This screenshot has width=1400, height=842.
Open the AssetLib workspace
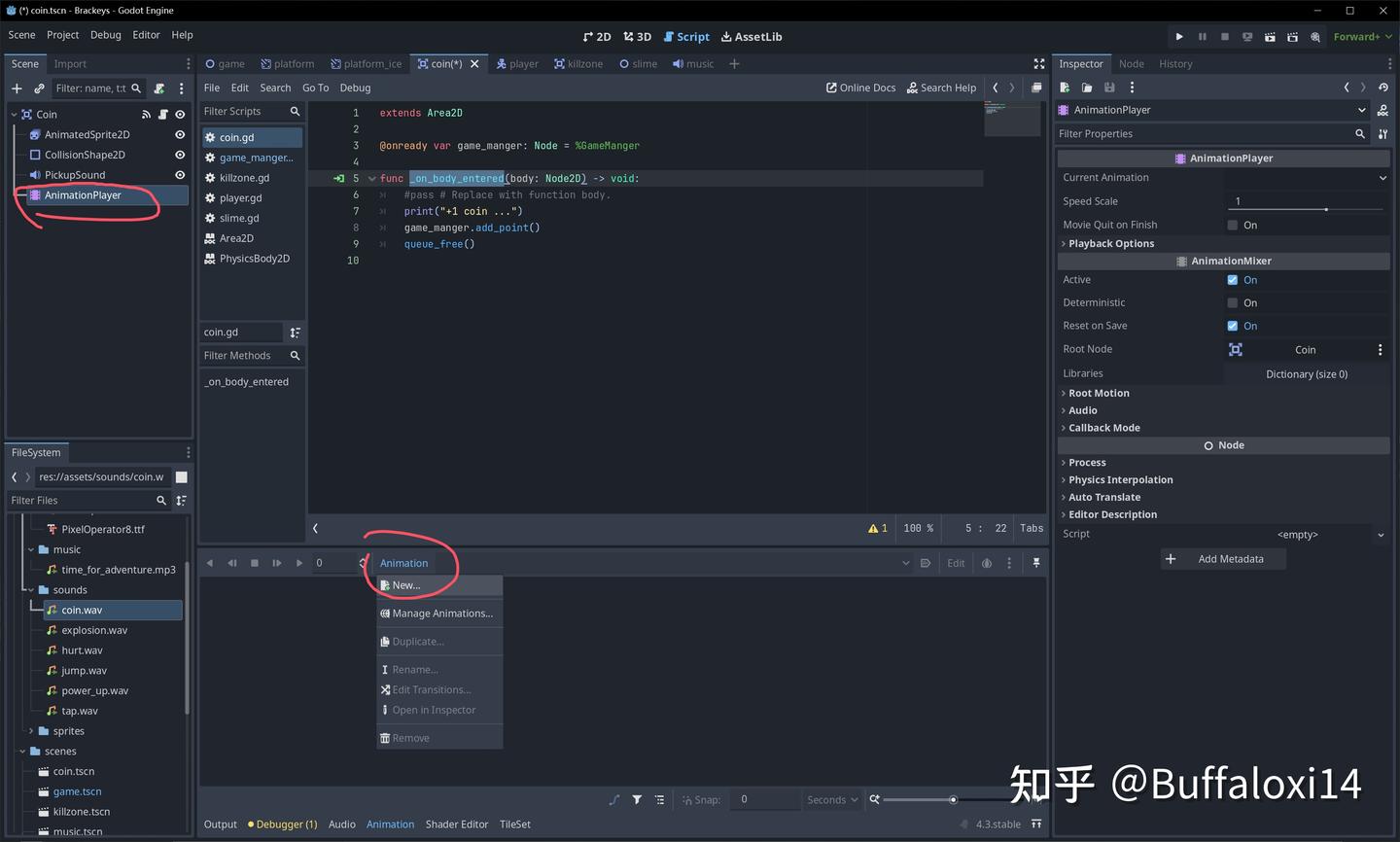751,36
